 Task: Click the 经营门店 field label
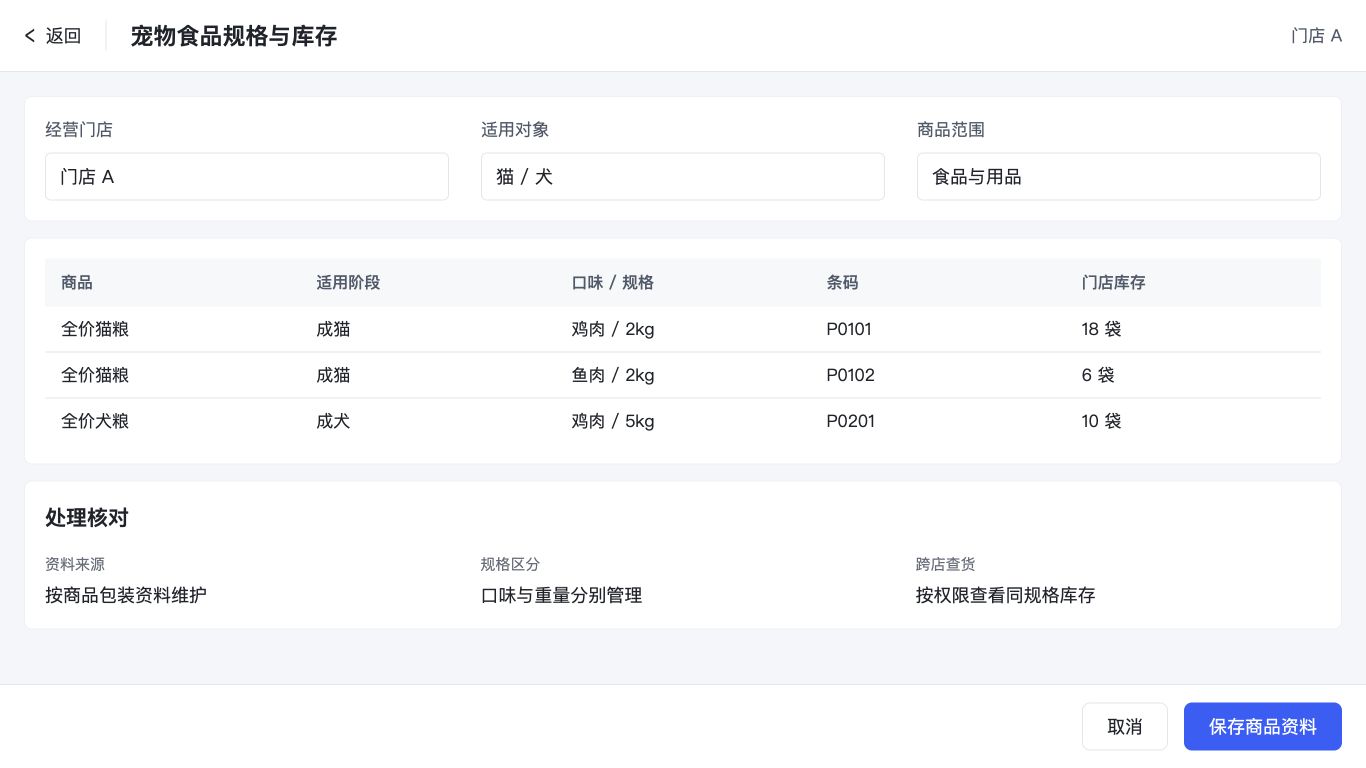tap(79, 129)
